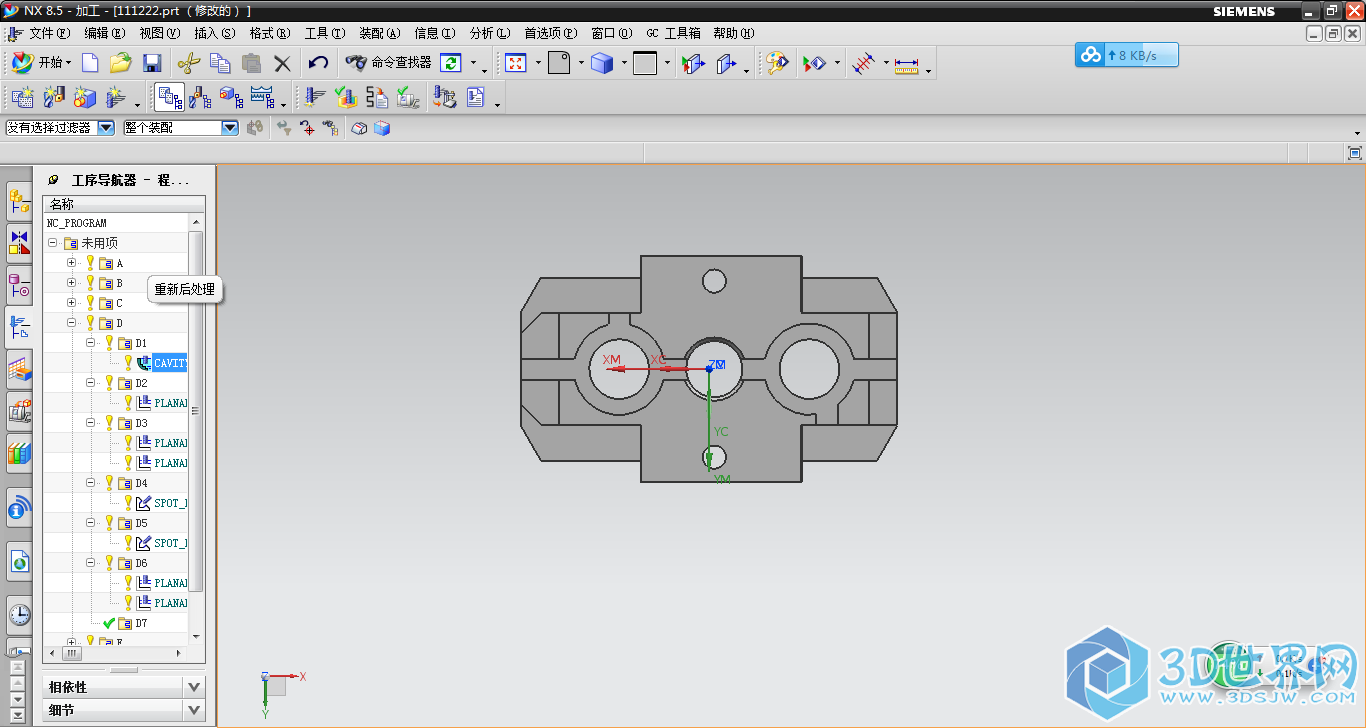This screenshot has width=1366, height=728.
Task: Click the green Repeat Command icon
Action: point(451,63)
